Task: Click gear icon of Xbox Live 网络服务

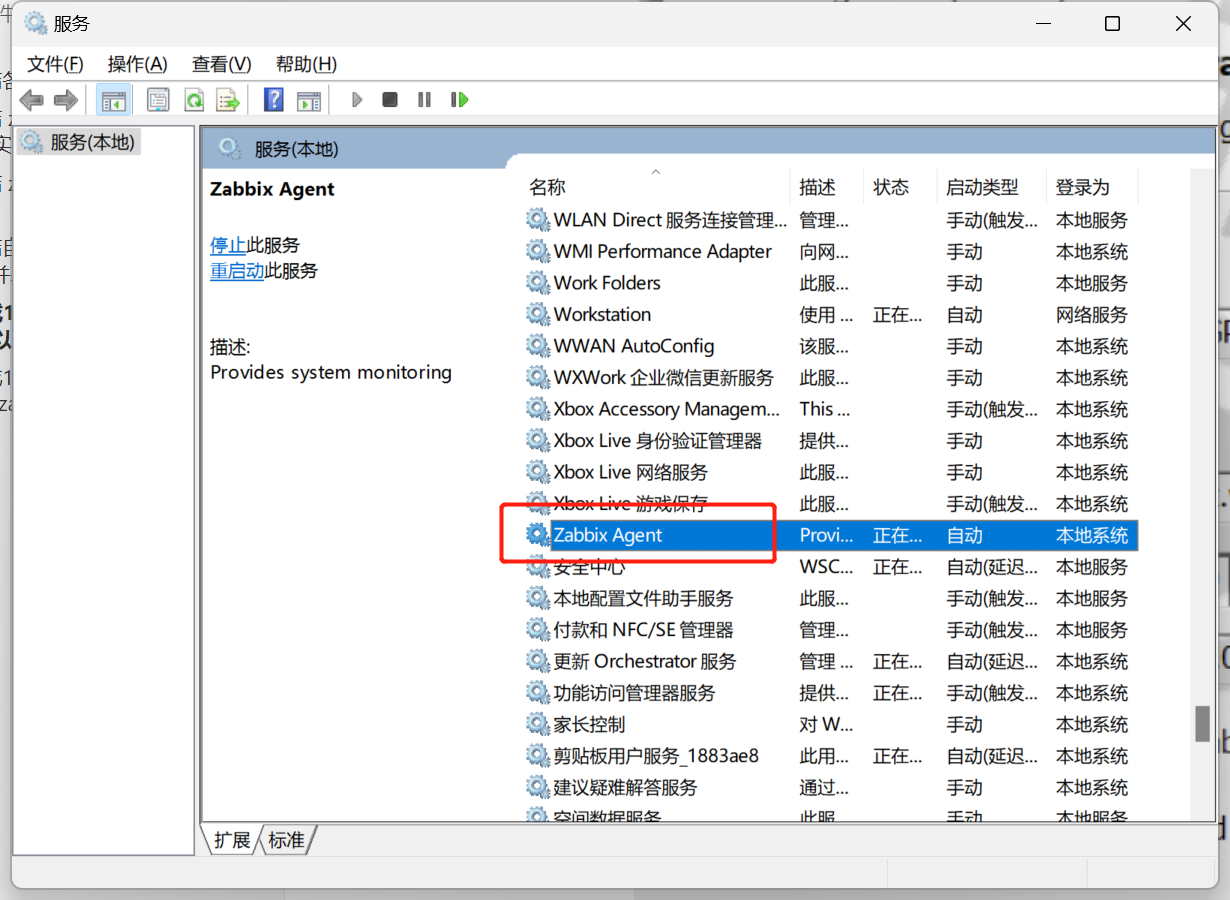Action: pos(538,472)
